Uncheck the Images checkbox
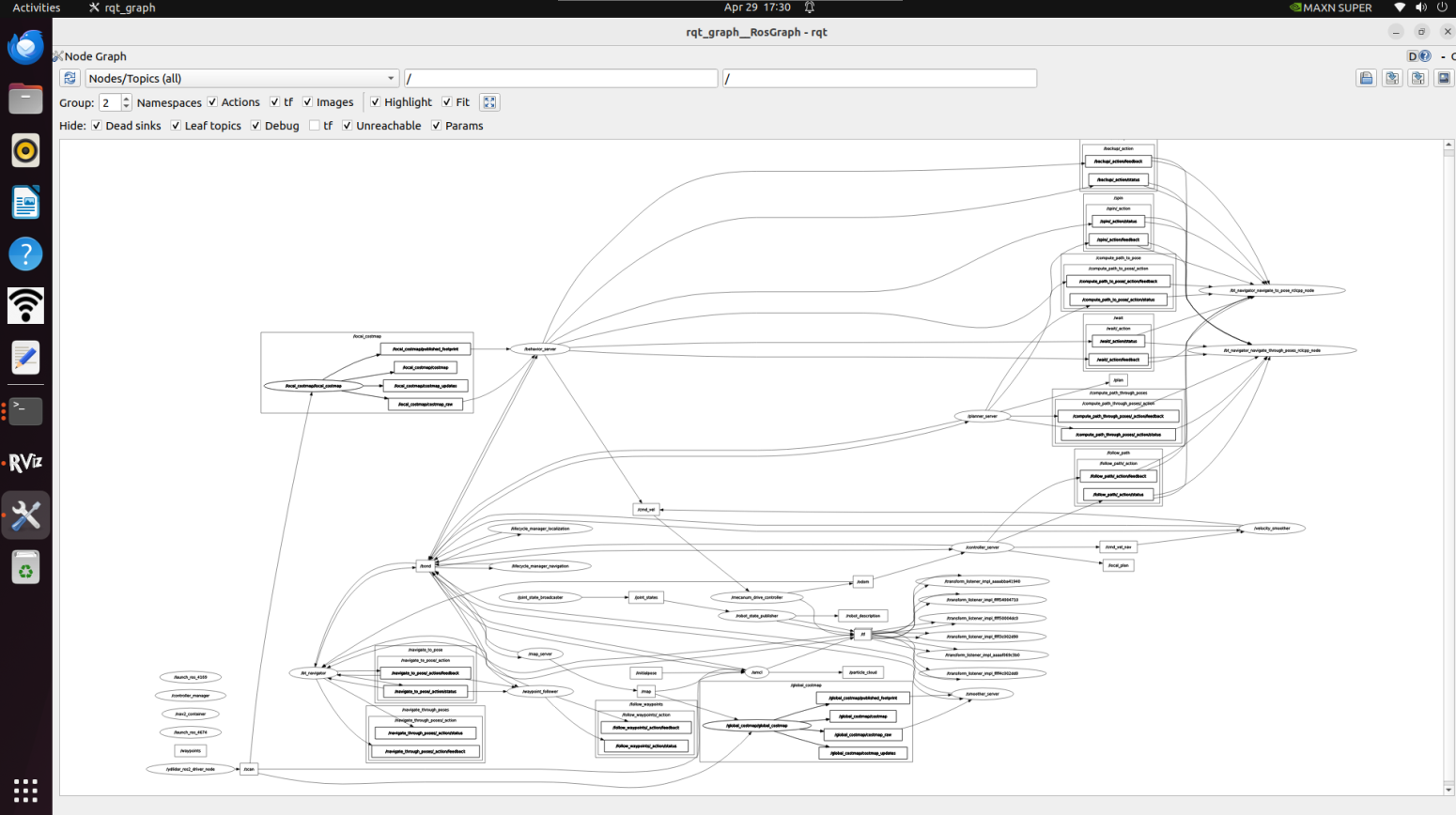 pos(307,102)
